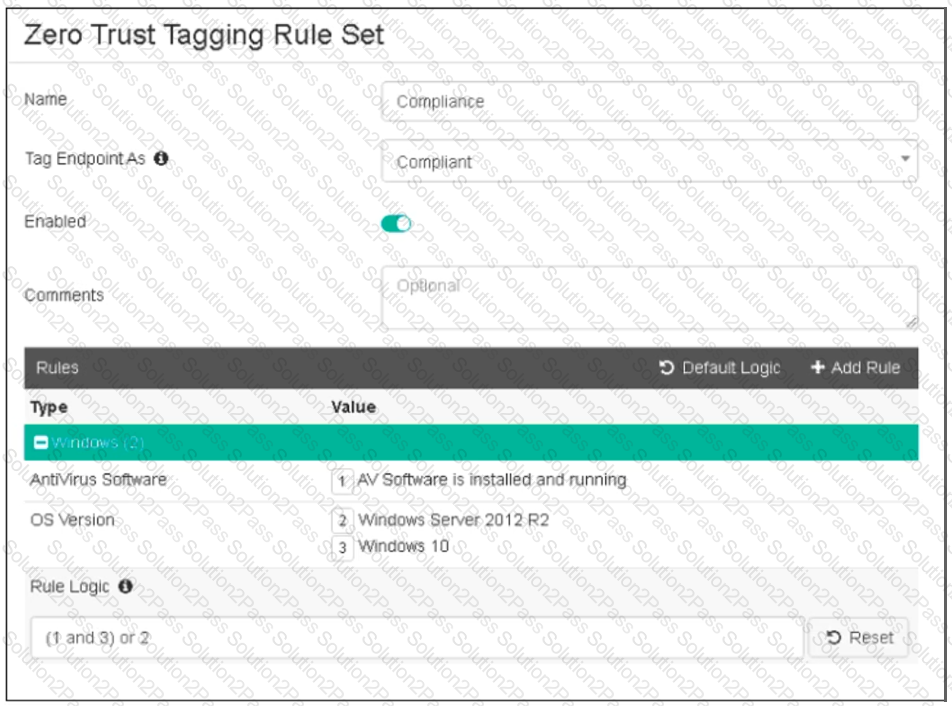
Task: Click the Reset button for rule logic
Action: [x=859, y=637]
